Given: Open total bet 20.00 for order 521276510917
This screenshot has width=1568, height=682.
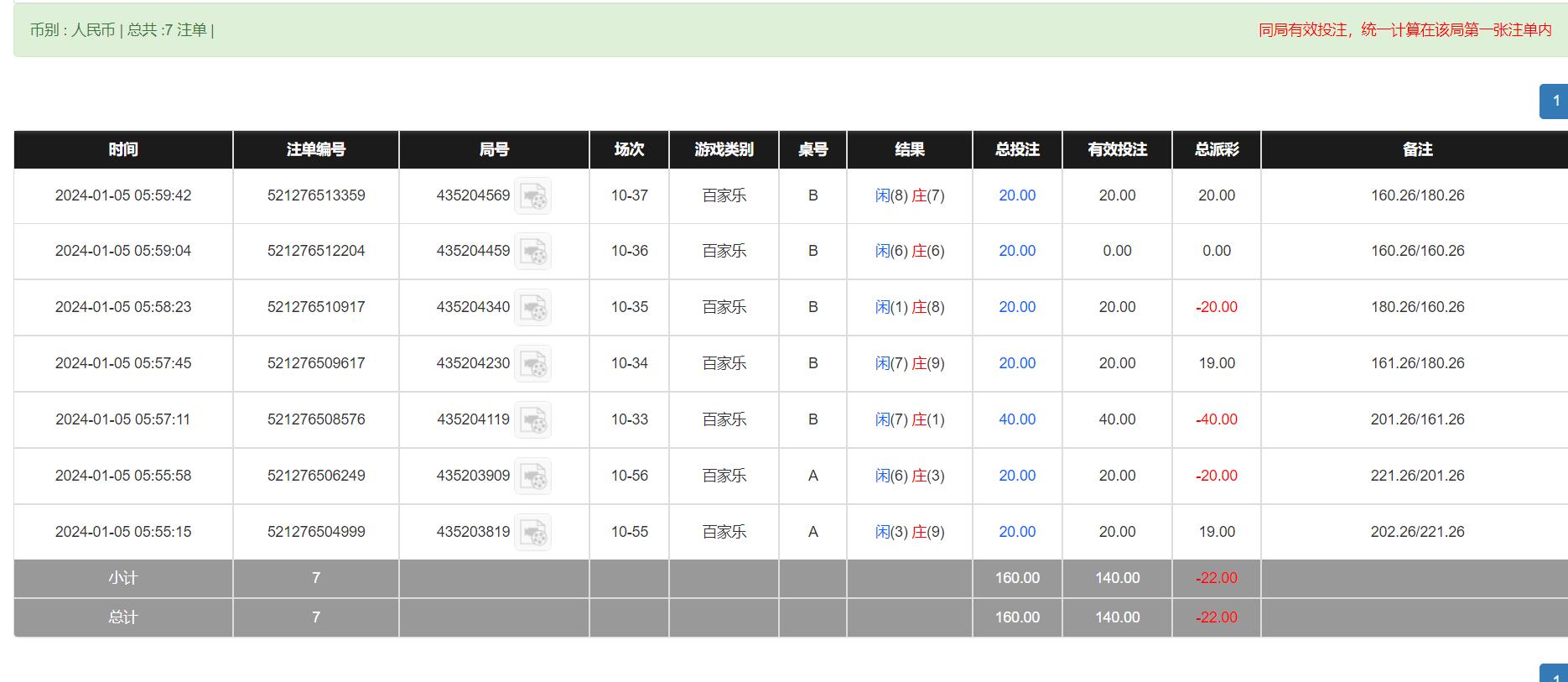Looking at the screenshot, I should click(1017, 307).
